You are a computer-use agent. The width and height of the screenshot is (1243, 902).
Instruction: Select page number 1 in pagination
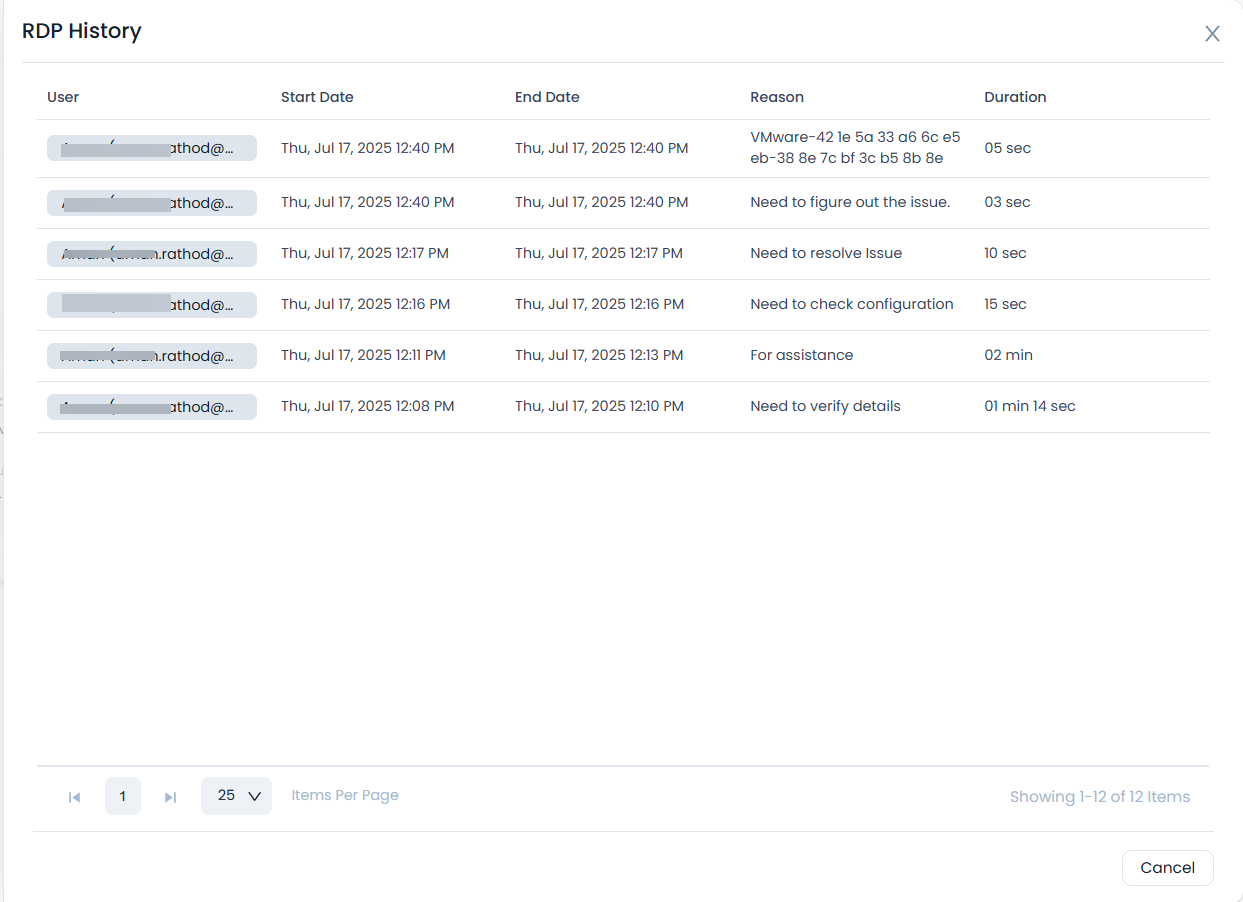pyautogui.click(x=123, y=796)
